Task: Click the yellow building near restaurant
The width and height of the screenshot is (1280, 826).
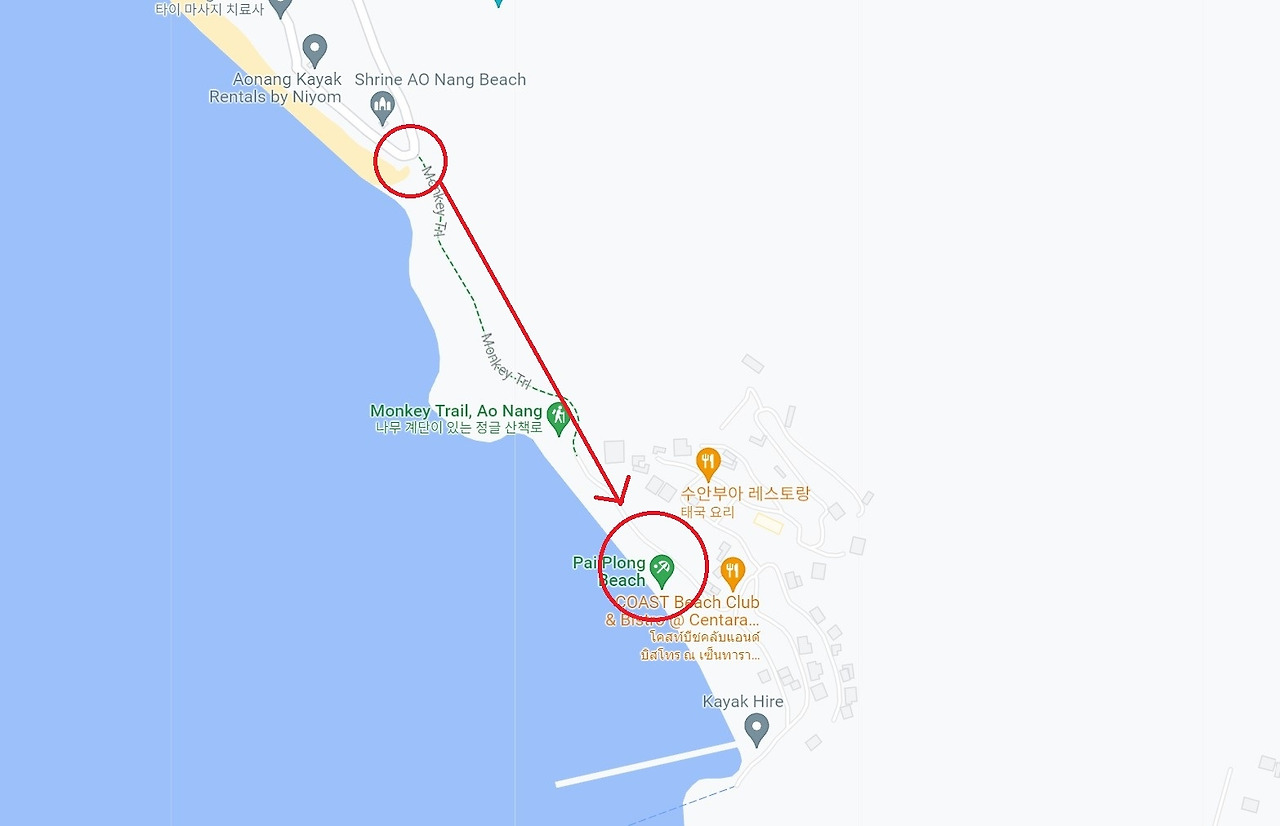Action: tap(768, 523)
